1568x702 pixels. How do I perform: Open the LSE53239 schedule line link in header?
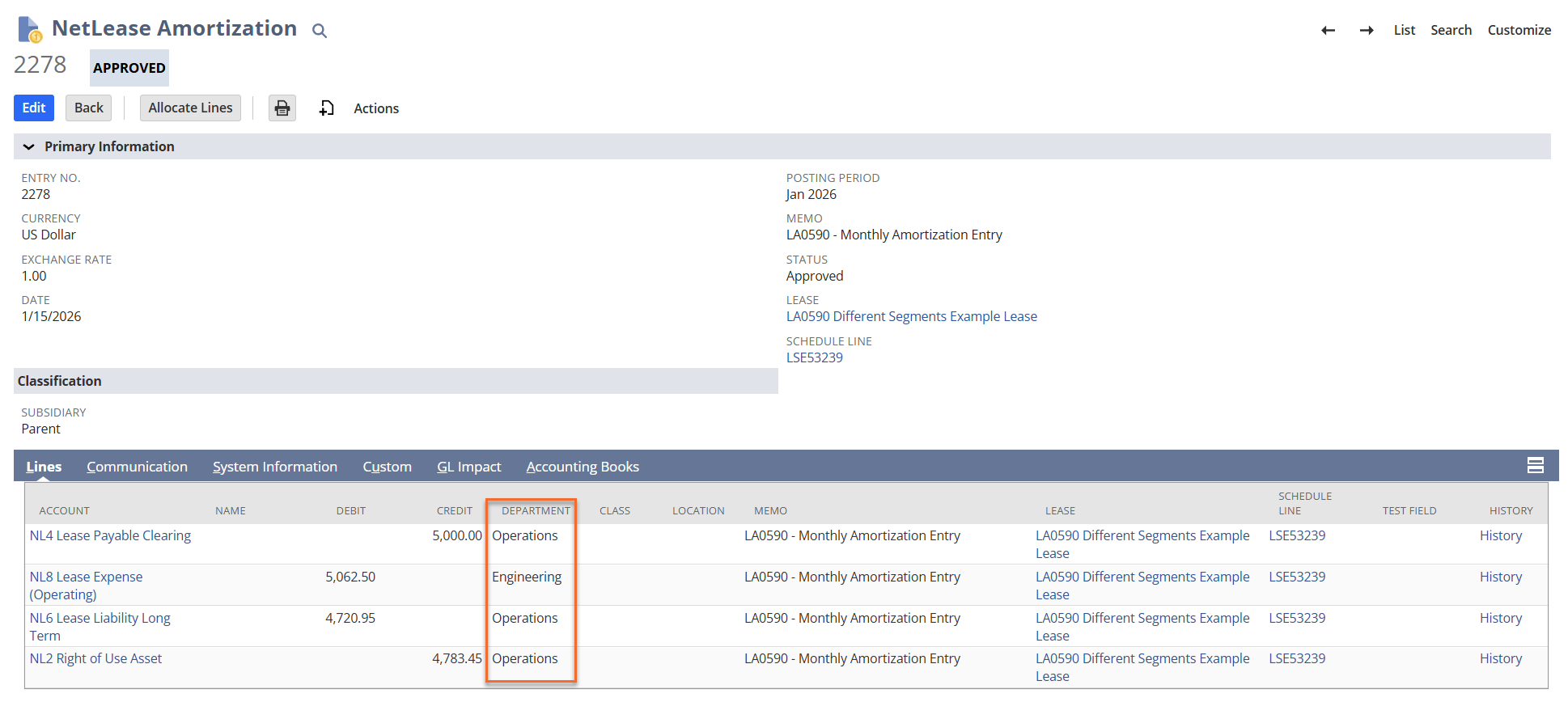(x=814, y=357)
